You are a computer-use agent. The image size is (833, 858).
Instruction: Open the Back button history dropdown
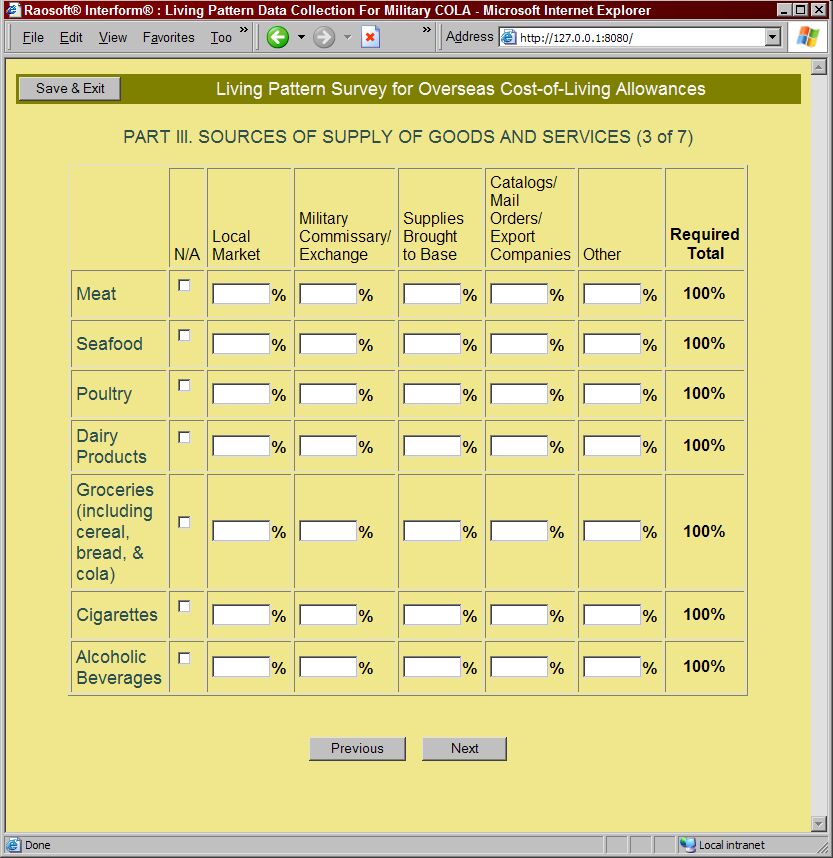pyautogui.click(x=301, y=37)
